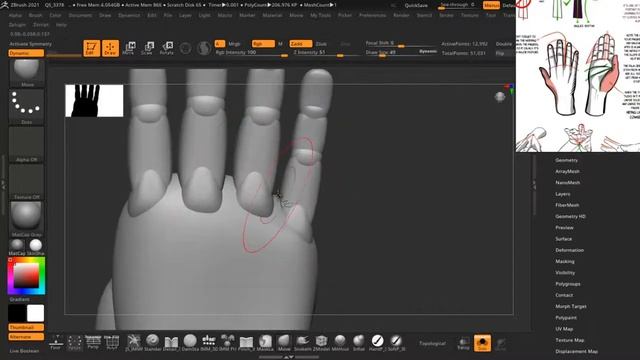Open the Material menu
The width and height of the screenshot is (640, 360).
coord(272,15)
